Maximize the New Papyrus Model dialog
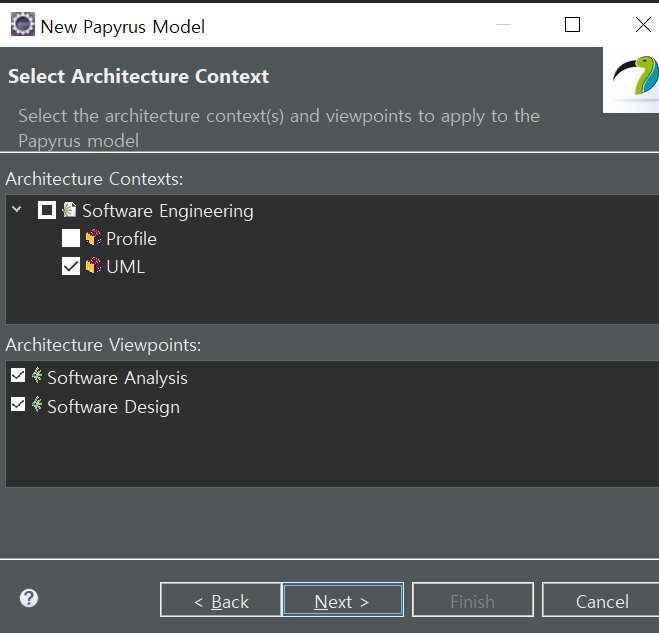The image size is (659, 633). pos(572,24)
